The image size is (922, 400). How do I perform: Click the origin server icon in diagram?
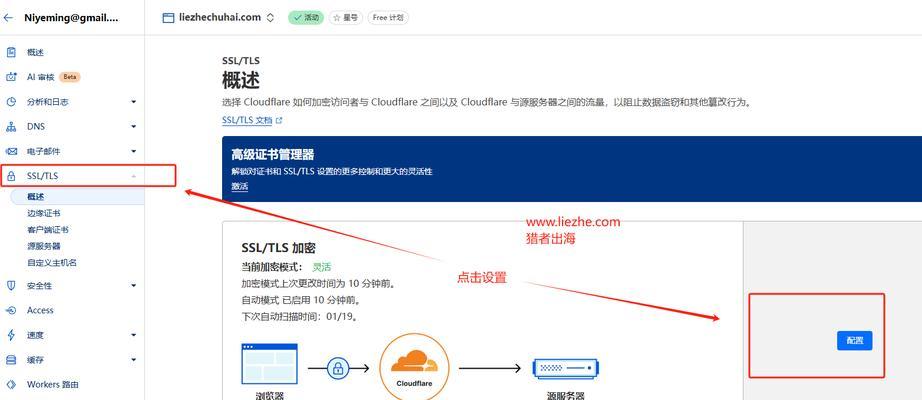pos(565,369)
